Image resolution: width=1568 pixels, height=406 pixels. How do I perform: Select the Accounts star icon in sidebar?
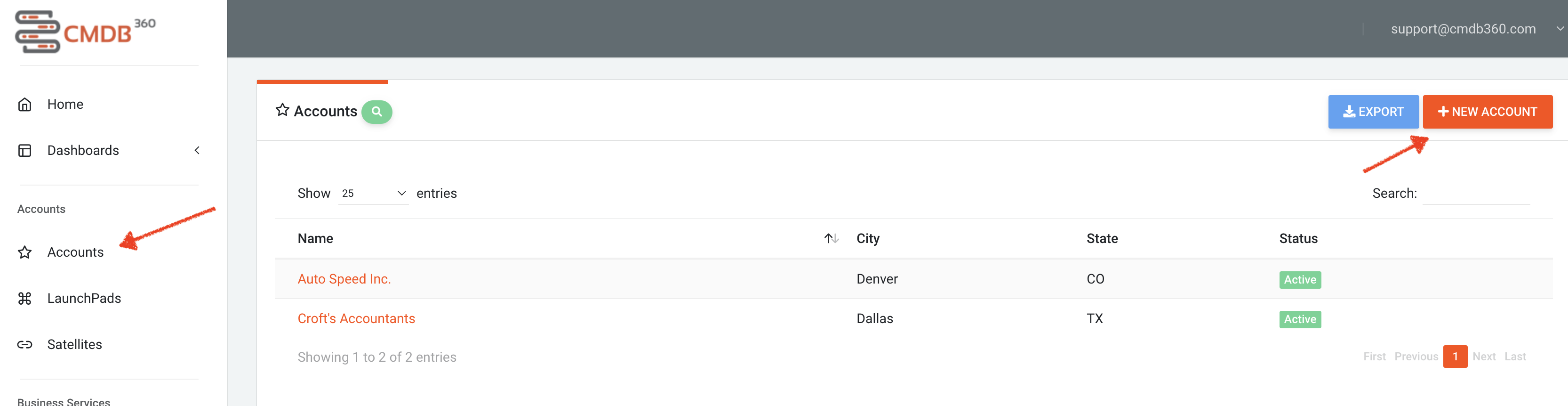tap(24, 252)
